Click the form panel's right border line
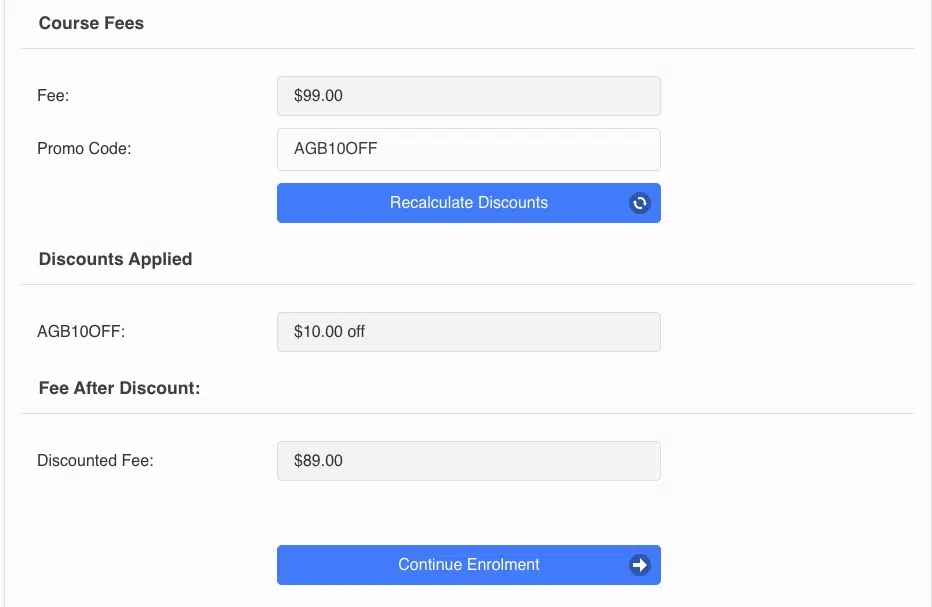The width and height of the screenshot is (932, 607). (931, 300)
